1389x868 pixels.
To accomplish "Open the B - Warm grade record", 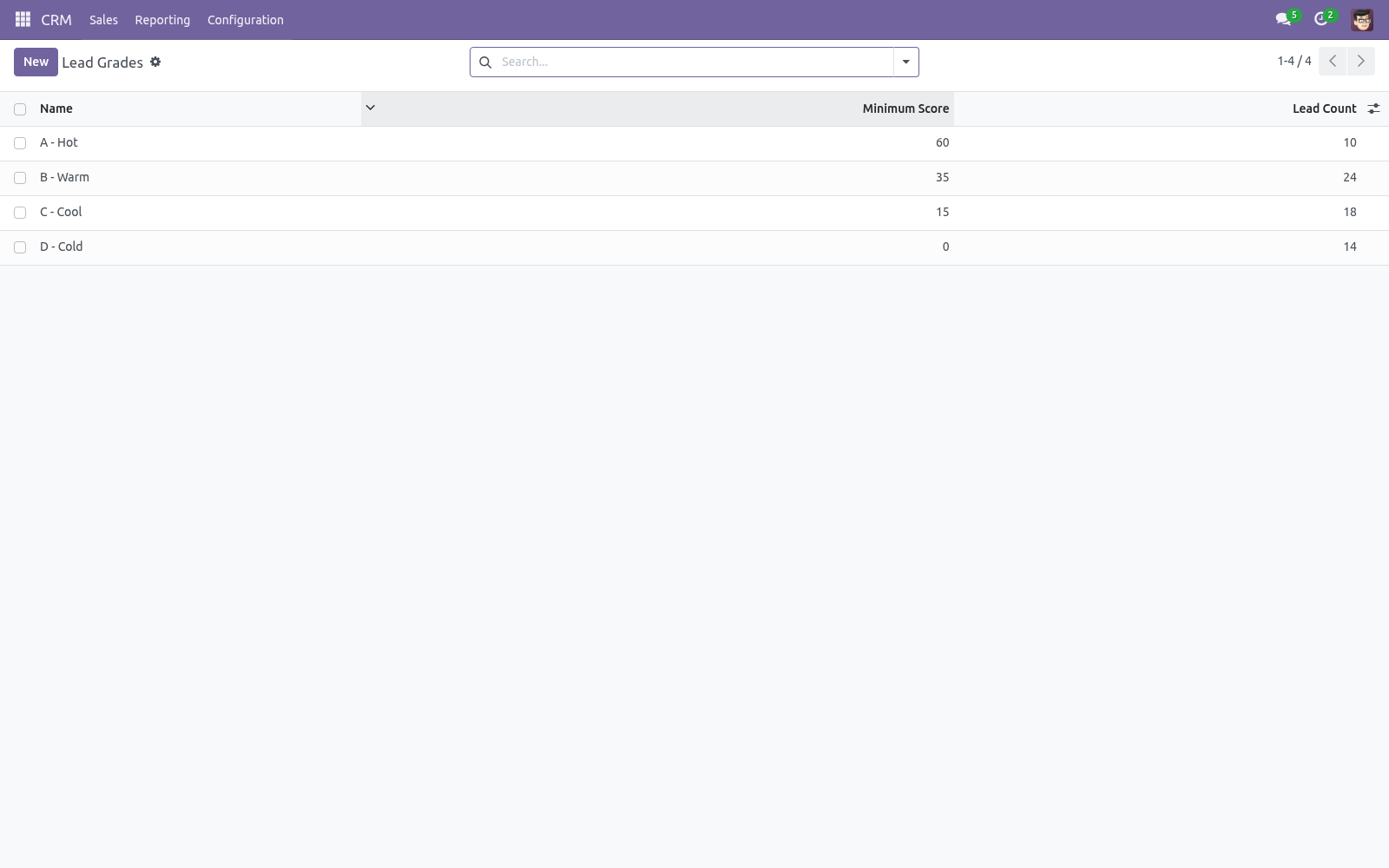I will [64, 177].
